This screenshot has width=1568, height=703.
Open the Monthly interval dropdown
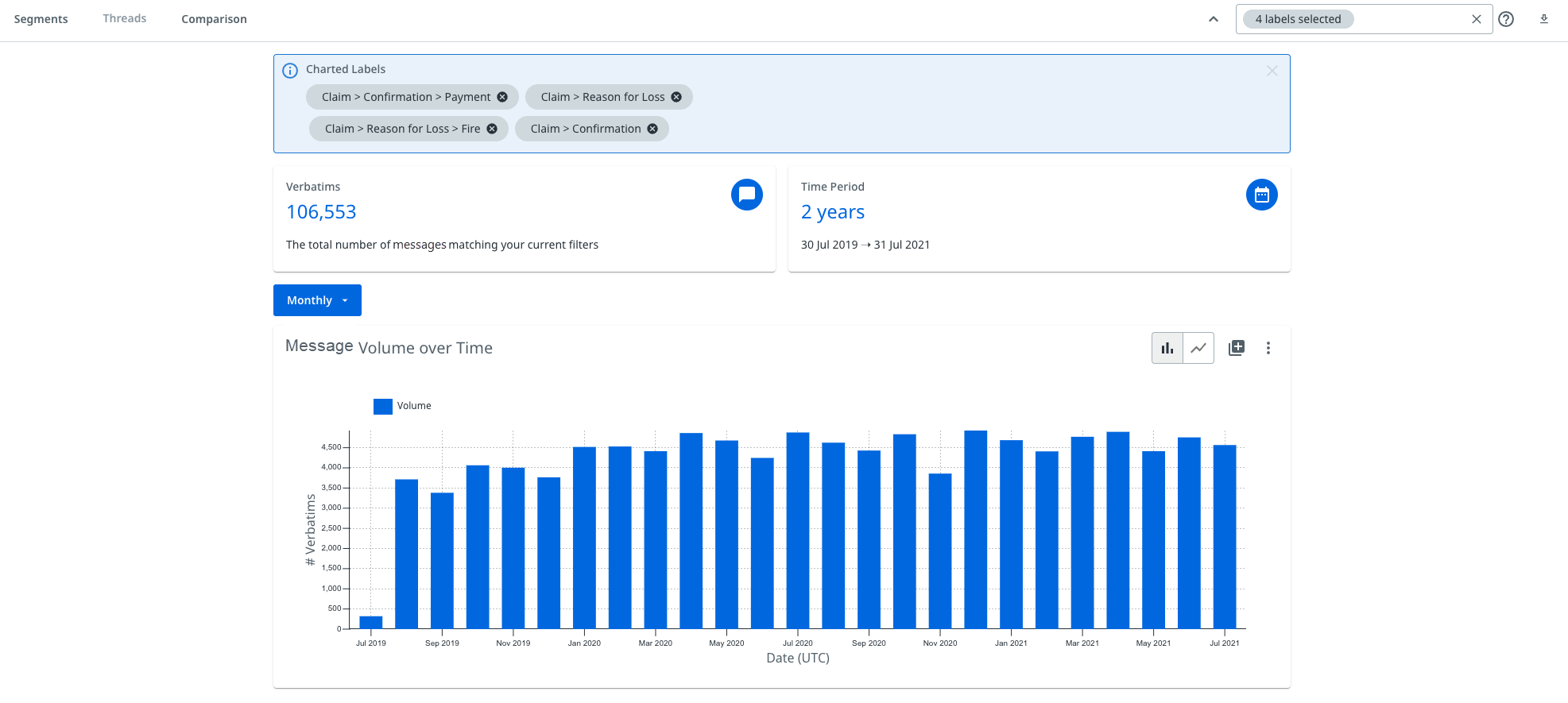(x=317, y=300)
